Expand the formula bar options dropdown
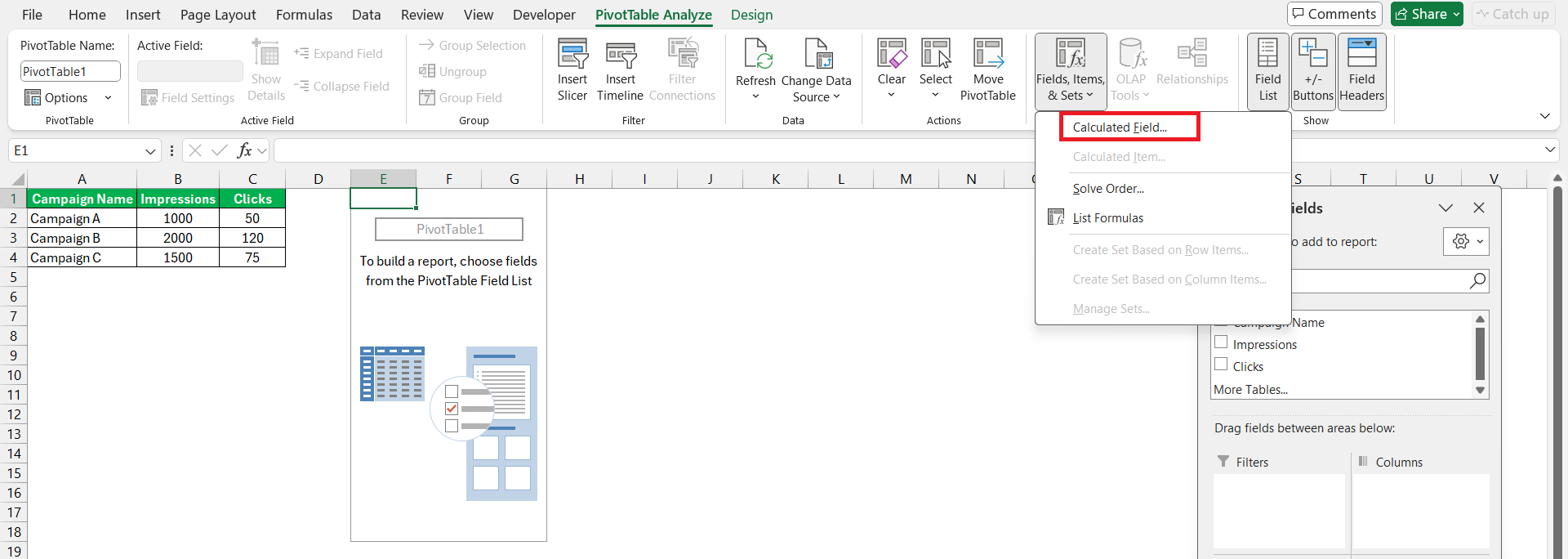1568x559 pixels. coord(262,150)
